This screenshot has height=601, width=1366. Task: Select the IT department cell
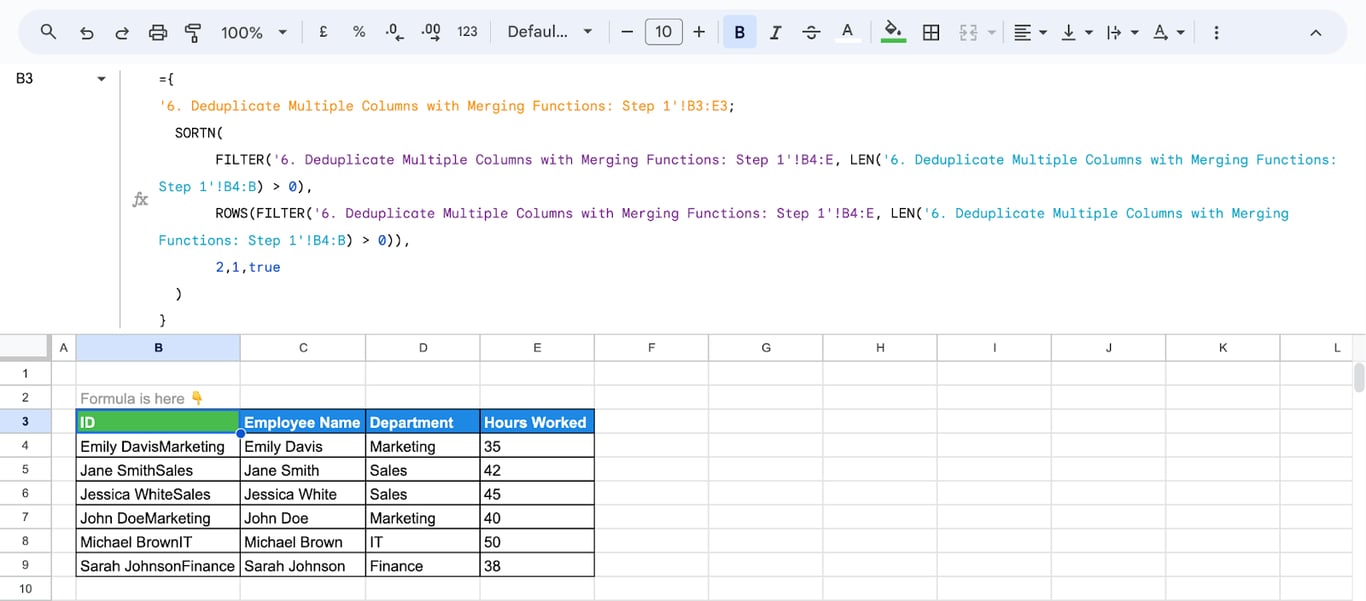point(423,542)
